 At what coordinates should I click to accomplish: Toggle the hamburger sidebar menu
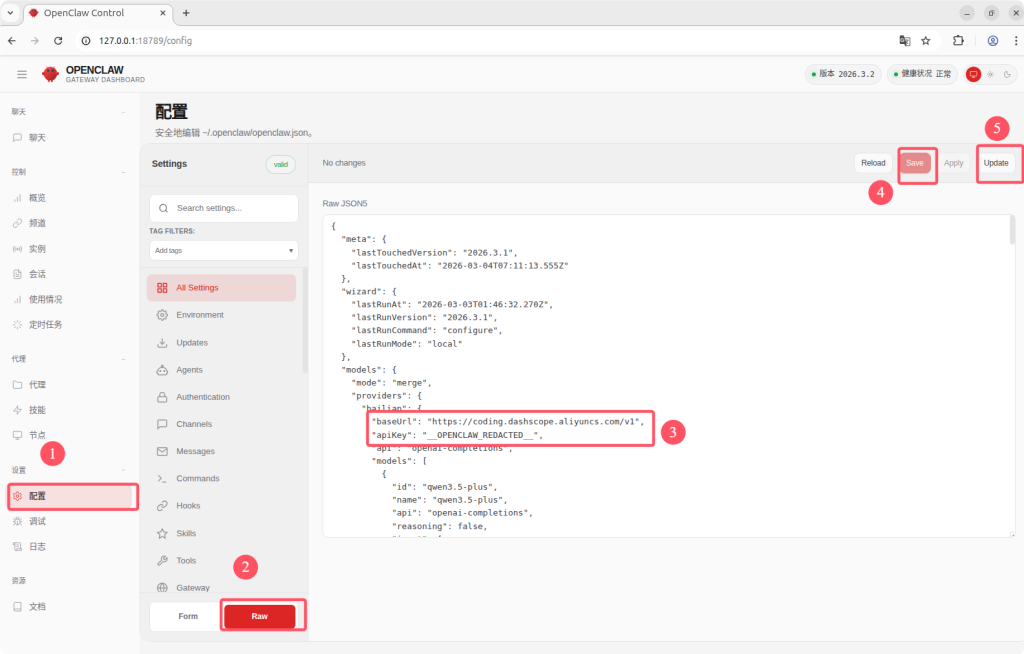point(22,74)
